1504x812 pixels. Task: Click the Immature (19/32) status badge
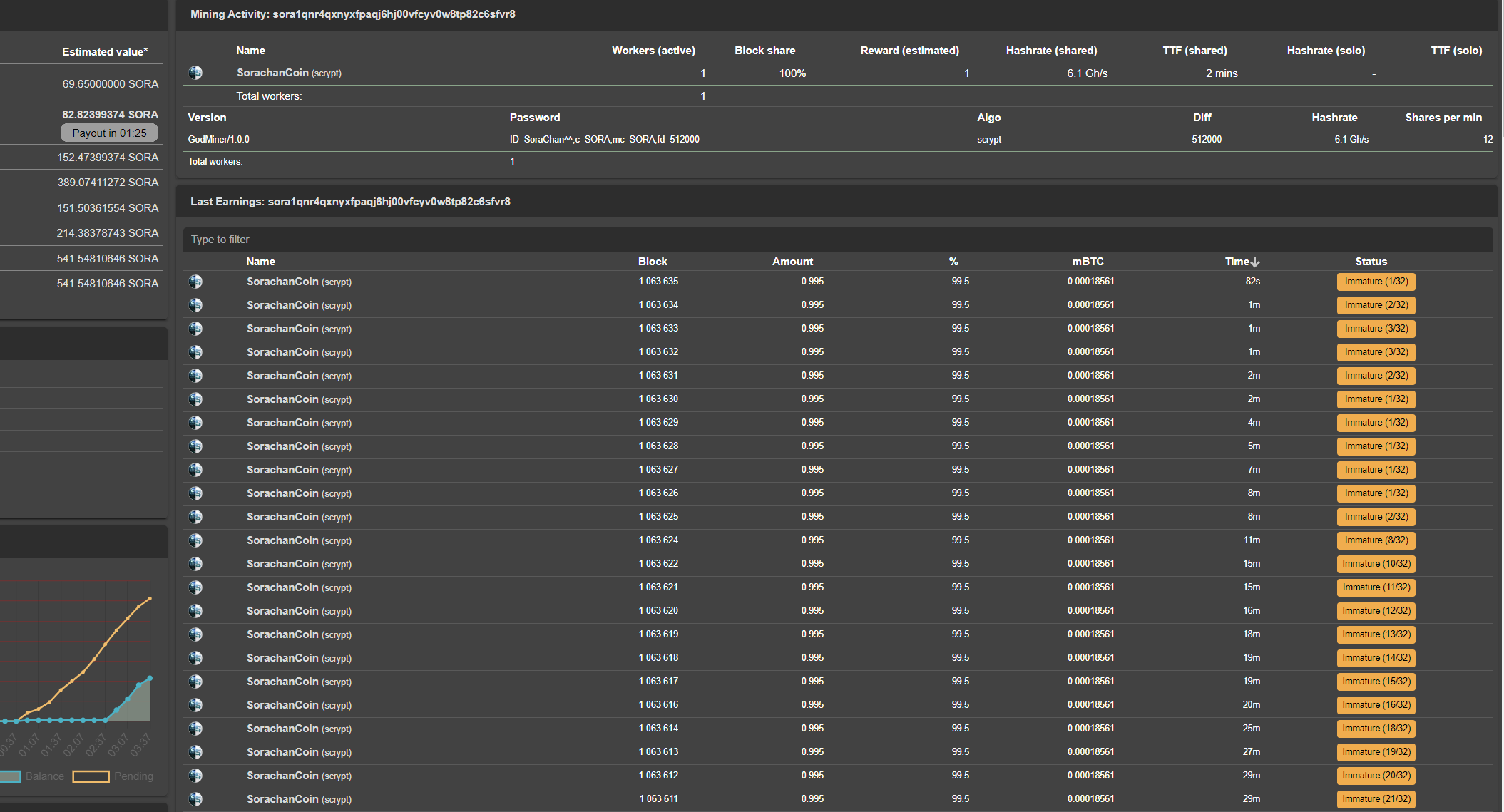(x=1376, y=752)
